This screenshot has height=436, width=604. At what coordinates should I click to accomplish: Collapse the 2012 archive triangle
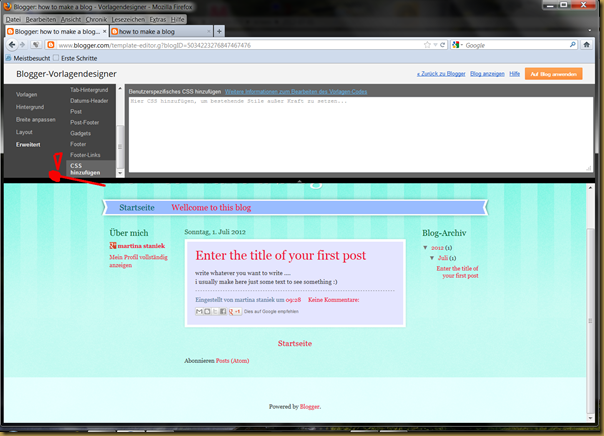pos(425,247)
